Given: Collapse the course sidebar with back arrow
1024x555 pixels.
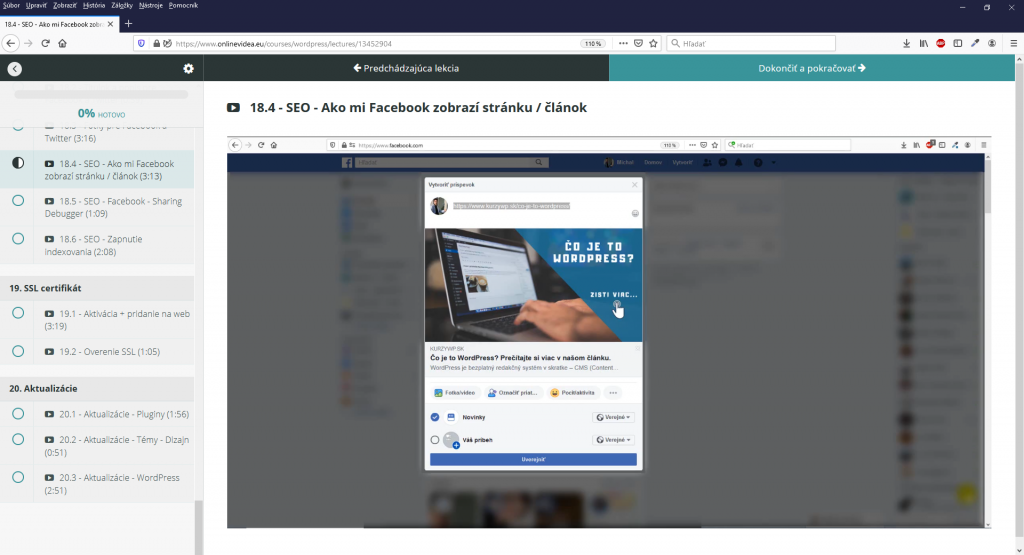Looking at the screenshot, I should click(14, 69).
